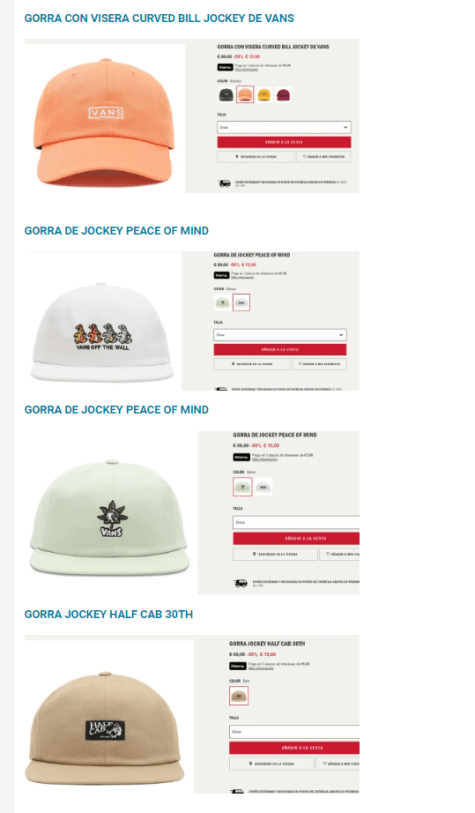Click the delivery truck icon under the orange cap

(x=224, y=183)
